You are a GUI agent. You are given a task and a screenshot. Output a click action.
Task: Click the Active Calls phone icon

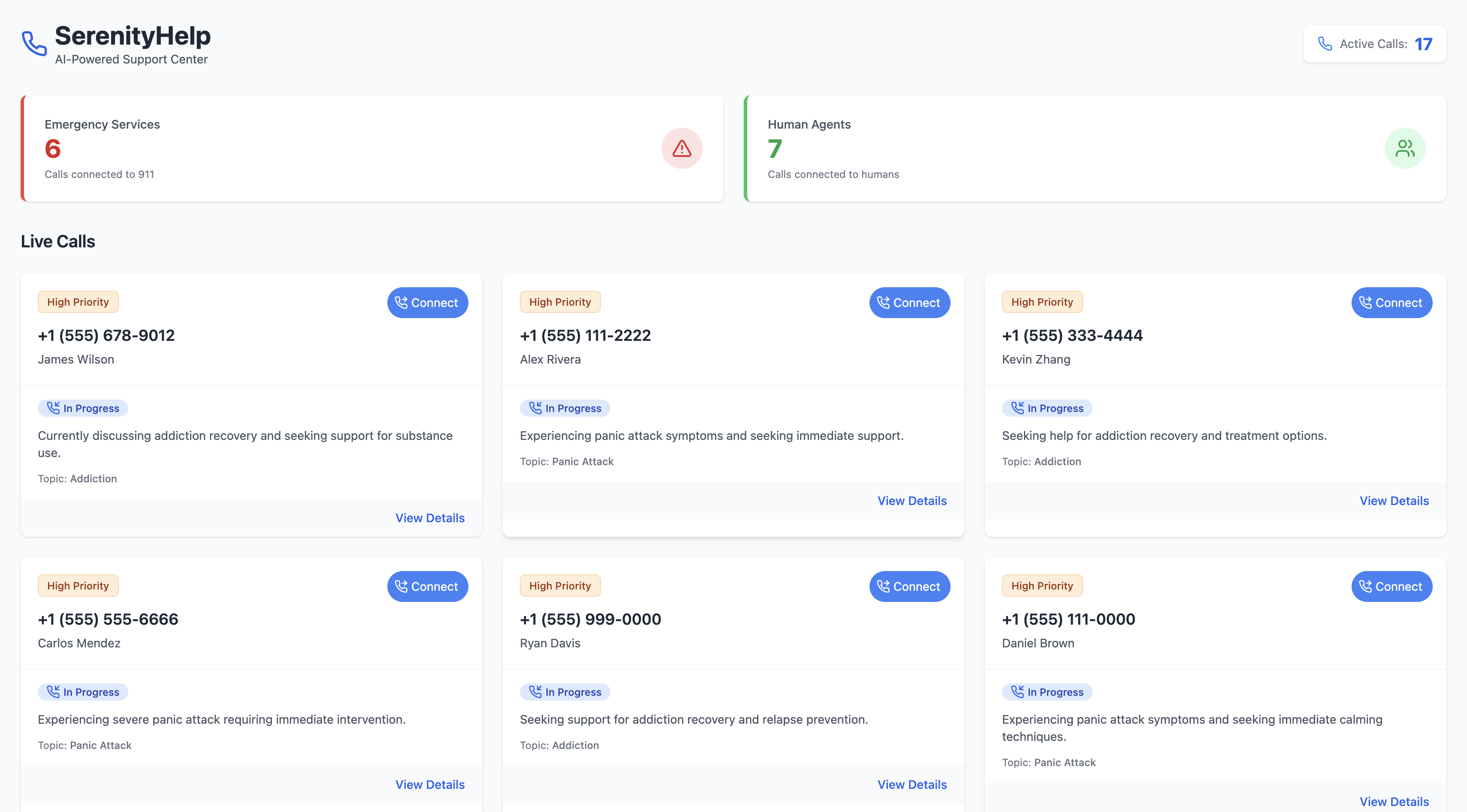pos(1325,44)
